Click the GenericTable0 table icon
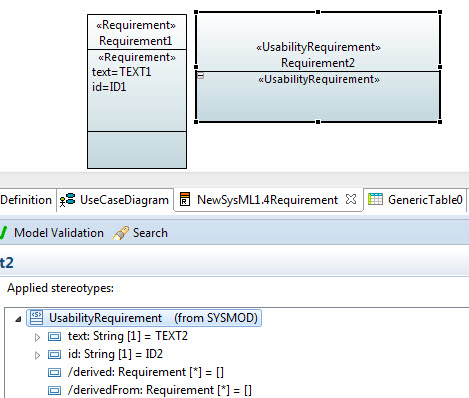Image resolution: width=469 pixels, height=398 pixels. pos(375,199)
